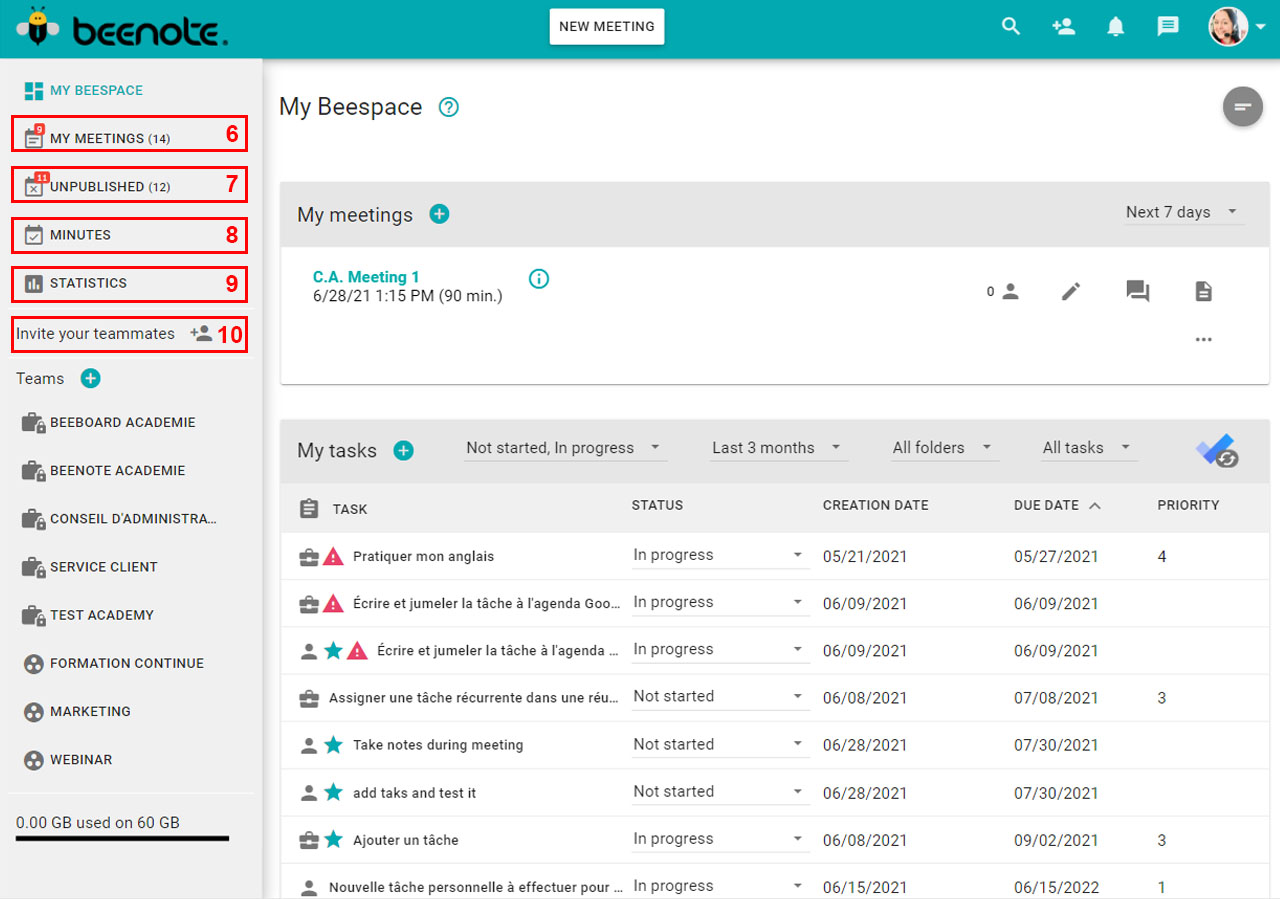The height and width of the screenshot is (899, 1280).
Task: Sort by Creation Date column
Action: [876, 505]
